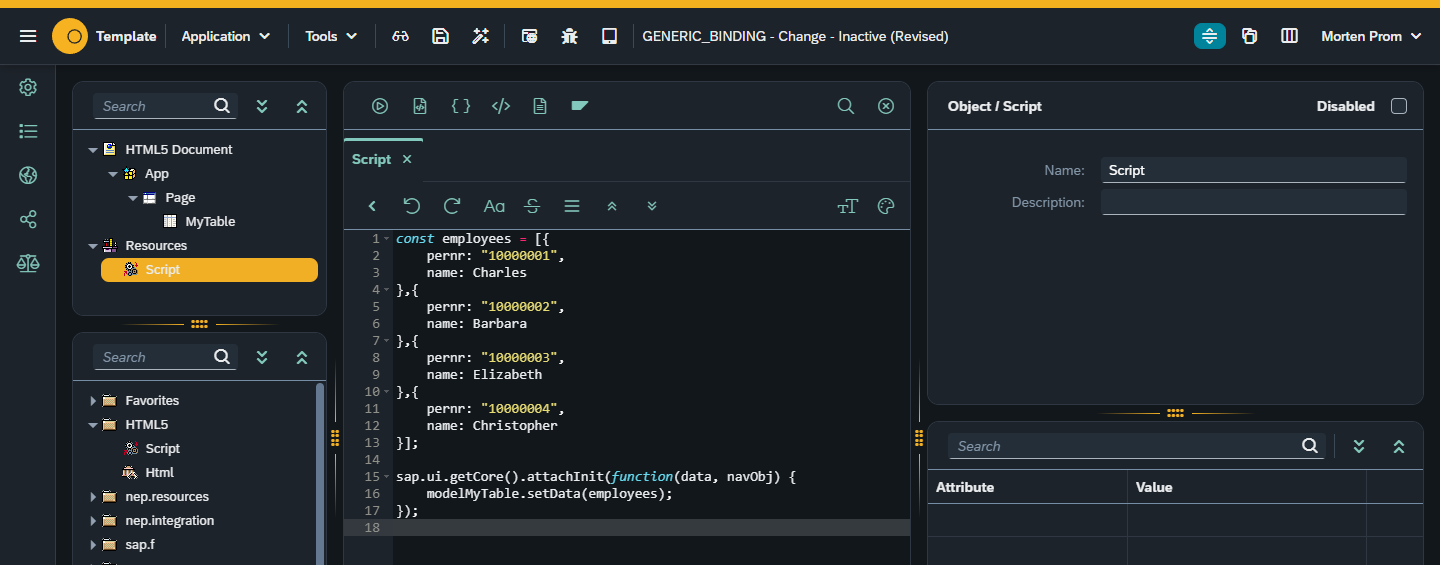Click the back chevron in editor toolbar

372,206
